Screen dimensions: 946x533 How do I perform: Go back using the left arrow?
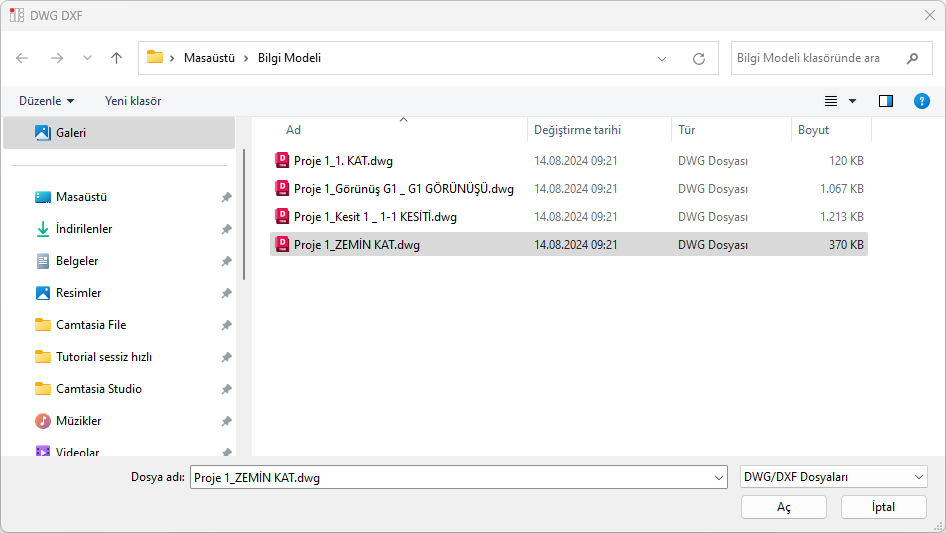(22, 58)
